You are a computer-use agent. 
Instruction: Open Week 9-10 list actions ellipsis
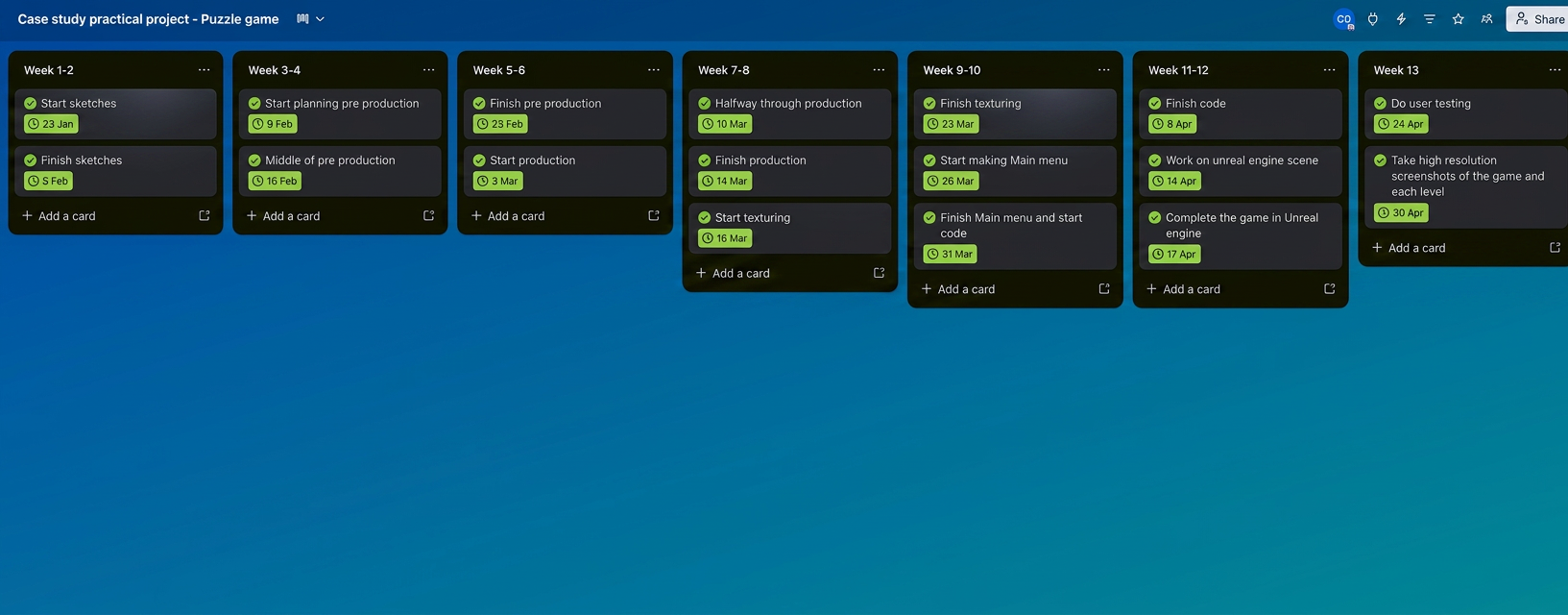point(1103,70)
